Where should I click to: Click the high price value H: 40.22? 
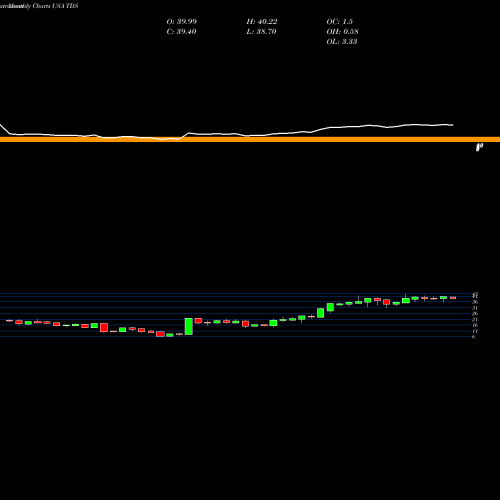(x=262, y=22)
